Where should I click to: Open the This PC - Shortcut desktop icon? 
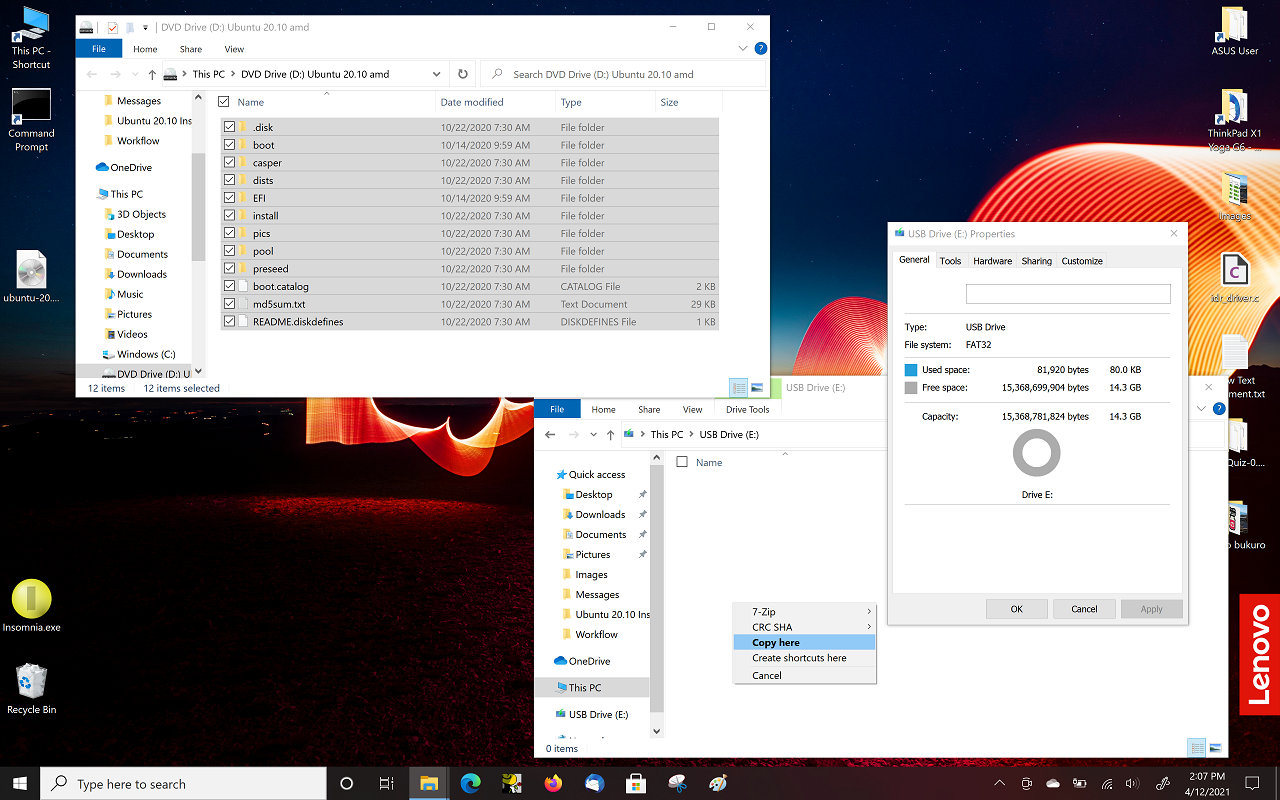(31, 38)
